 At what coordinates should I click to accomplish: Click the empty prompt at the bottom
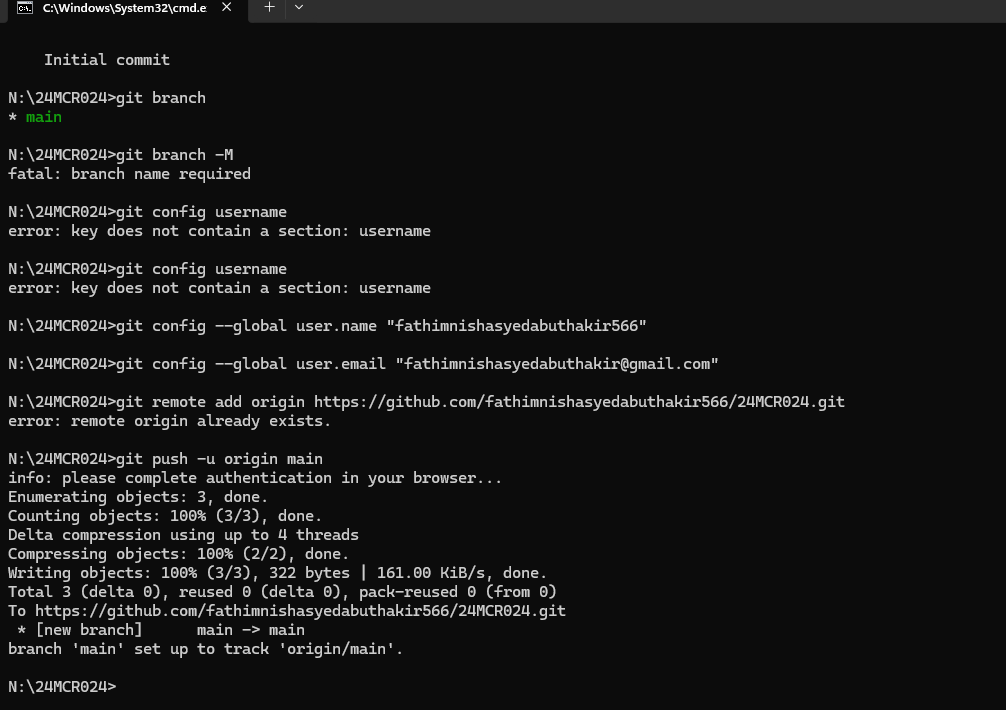point(62,686)
